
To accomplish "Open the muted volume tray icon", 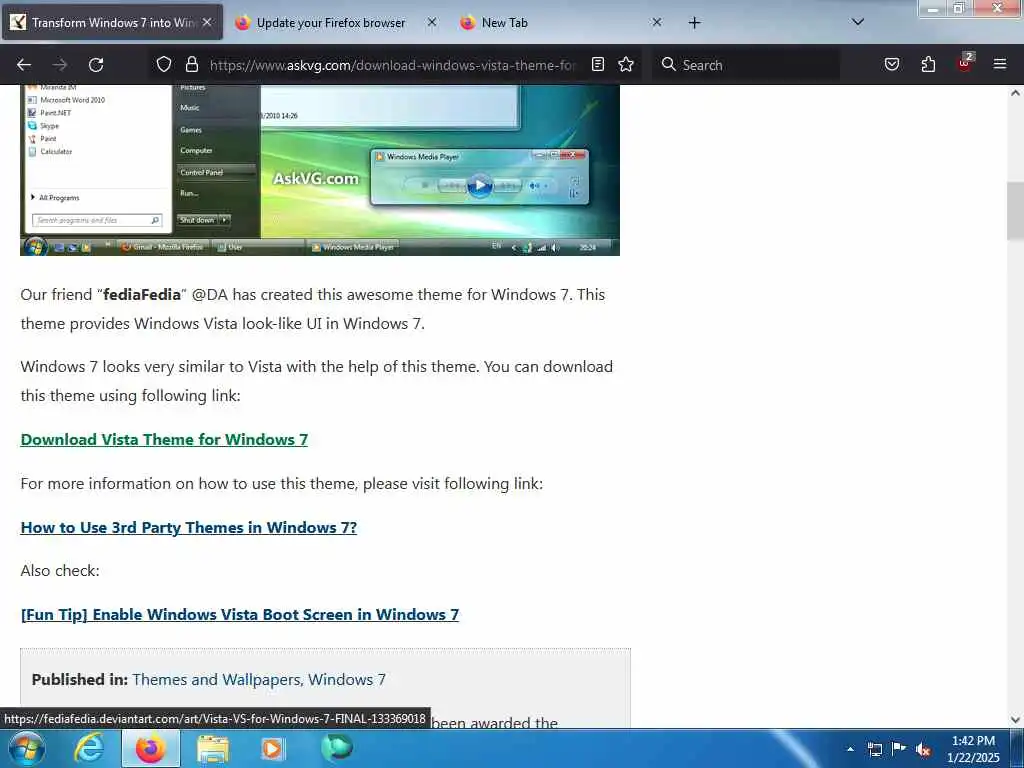I will point(923,749).
